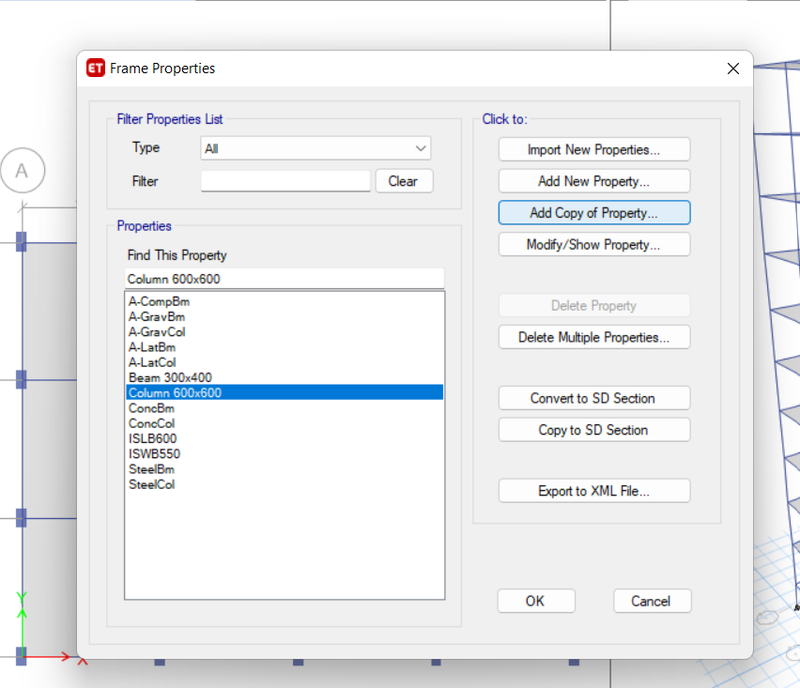Select Column 600x600 property row

tap(284, 392)
